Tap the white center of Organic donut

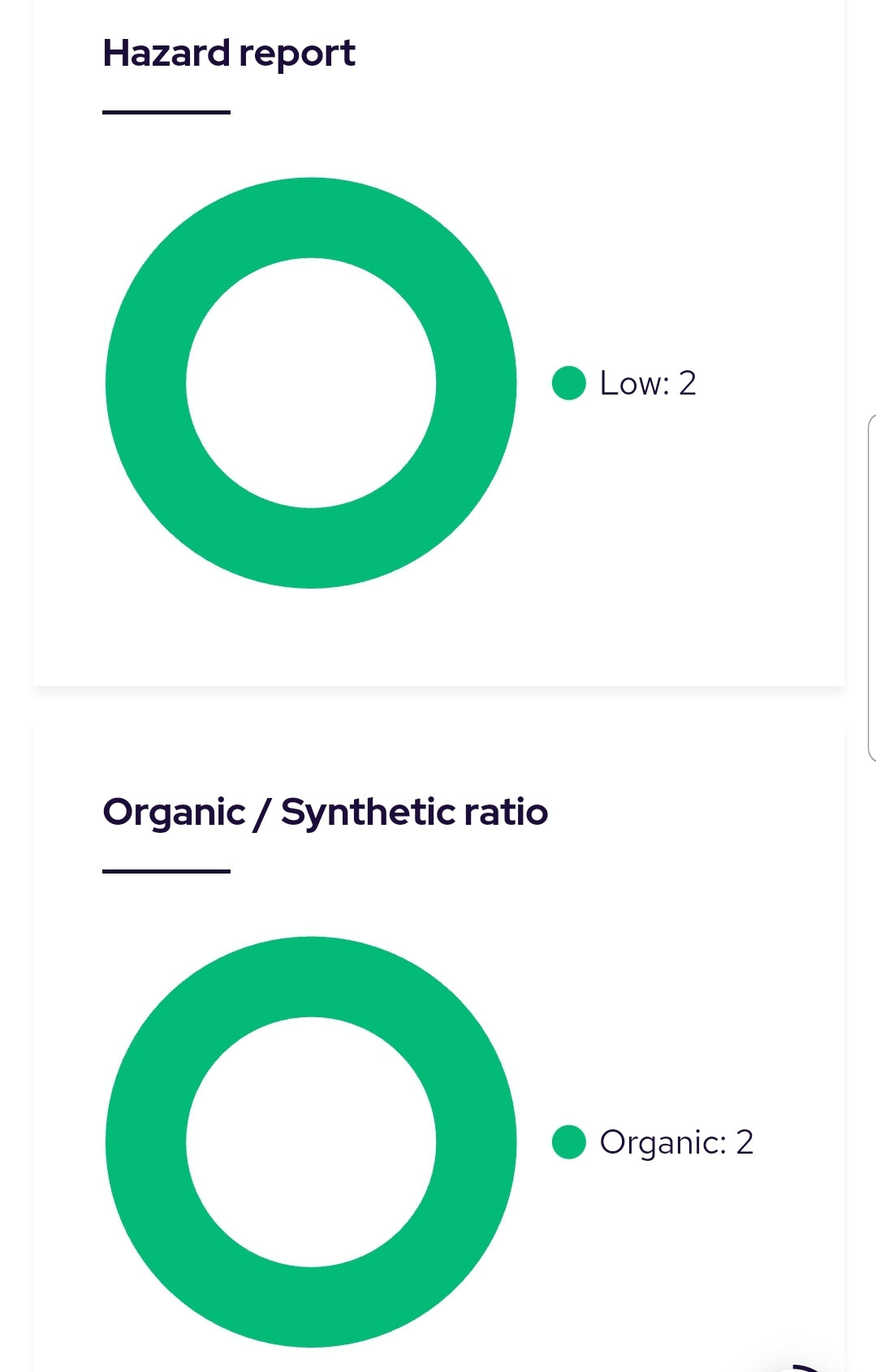tap(311, 1142)
